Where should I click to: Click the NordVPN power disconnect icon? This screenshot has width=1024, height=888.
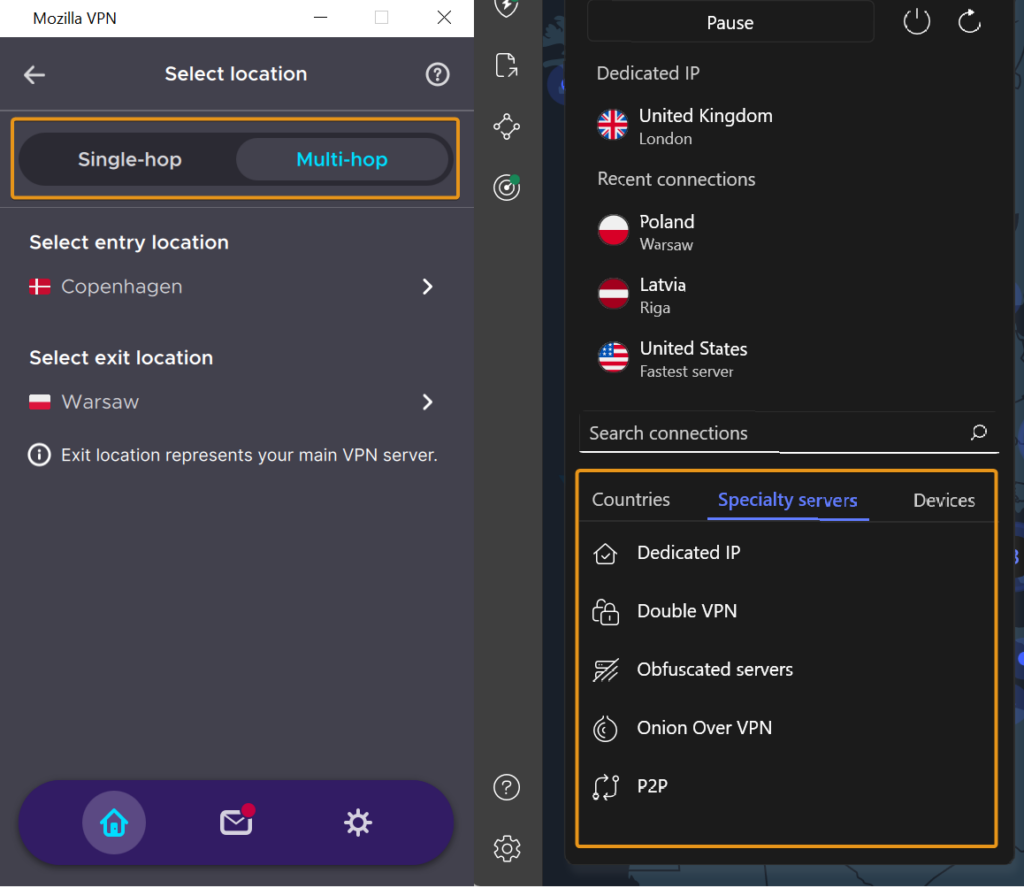(x=916, y=22)
